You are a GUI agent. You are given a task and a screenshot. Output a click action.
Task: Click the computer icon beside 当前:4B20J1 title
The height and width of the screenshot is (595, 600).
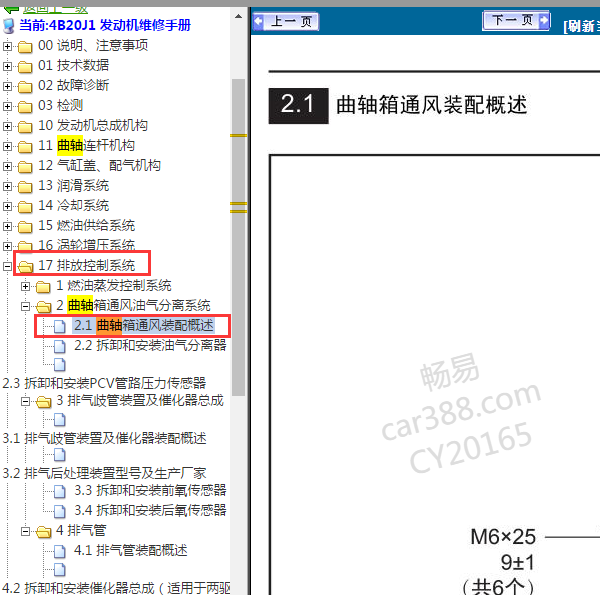pyautogui.click(x=9, y=26)
